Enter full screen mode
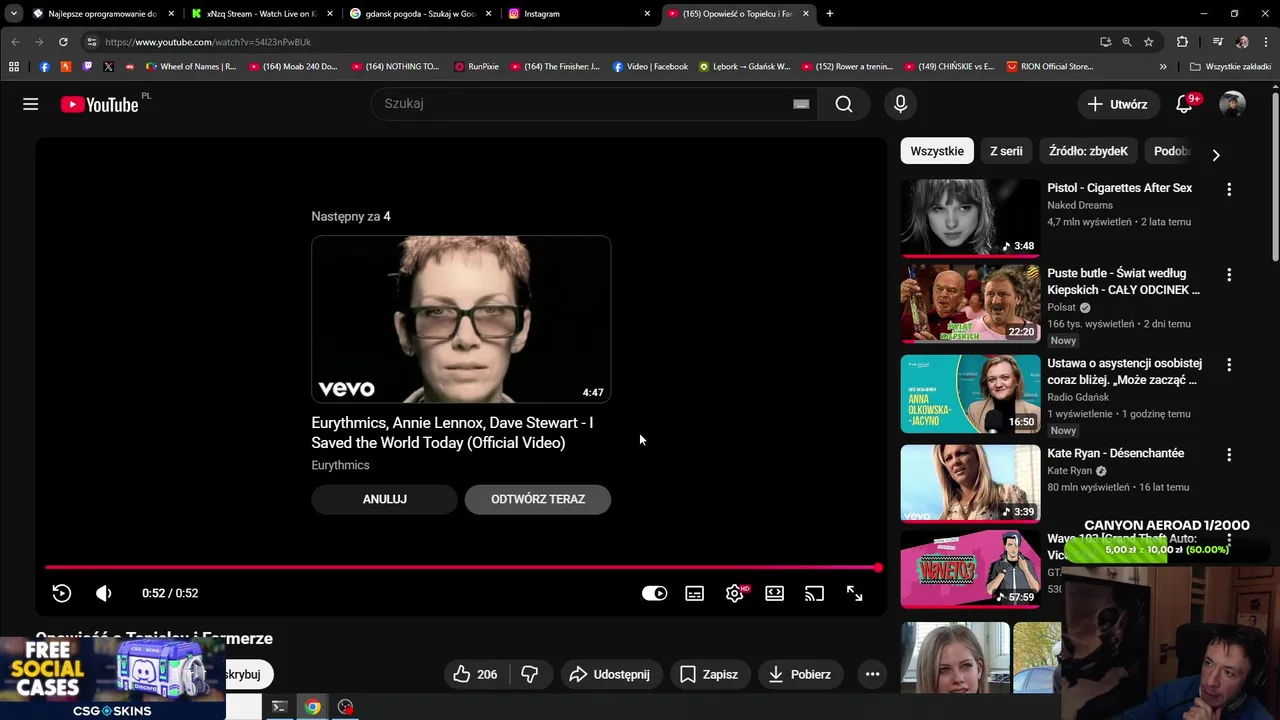1280x720 pixels. point(855,593)
